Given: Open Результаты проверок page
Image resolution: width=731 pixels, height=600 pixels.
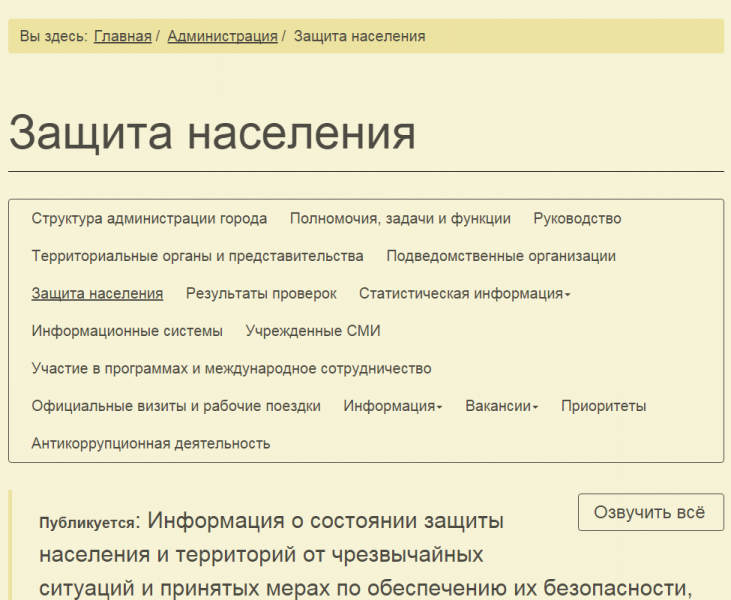Looking at the screenshot, I should click(x=261, y=293).
